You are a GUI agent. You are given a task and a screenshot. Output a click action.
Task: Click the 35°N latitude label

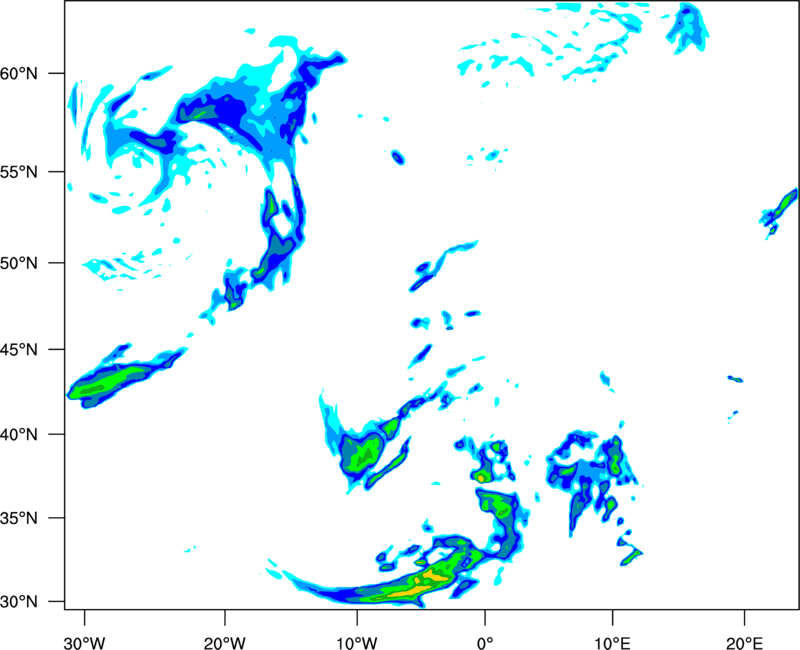click(x=19, y=518)
